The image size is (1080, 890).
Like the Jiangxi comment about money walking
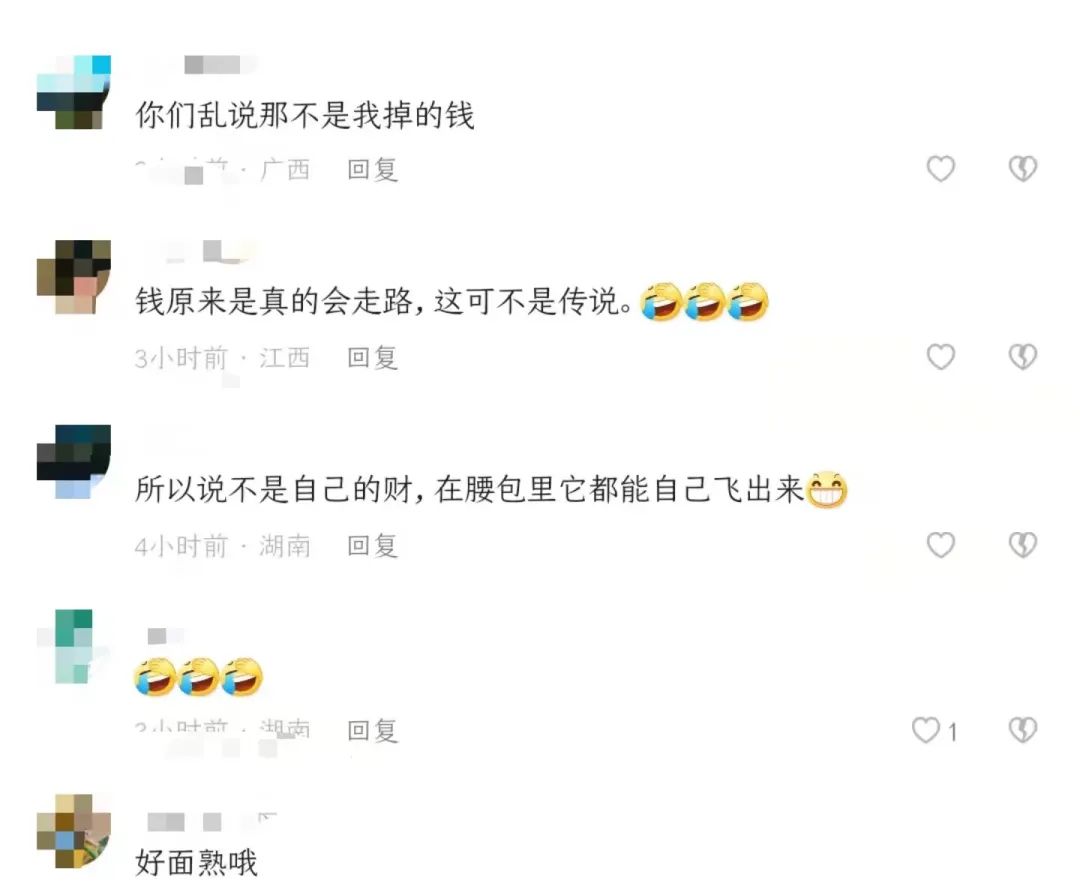940,357
